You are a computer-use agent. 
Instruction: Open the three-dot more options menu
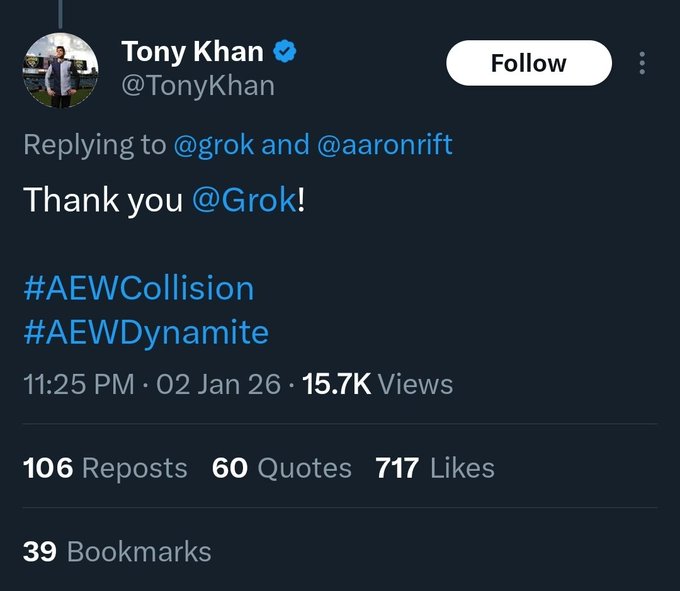(x=642, y=64)
